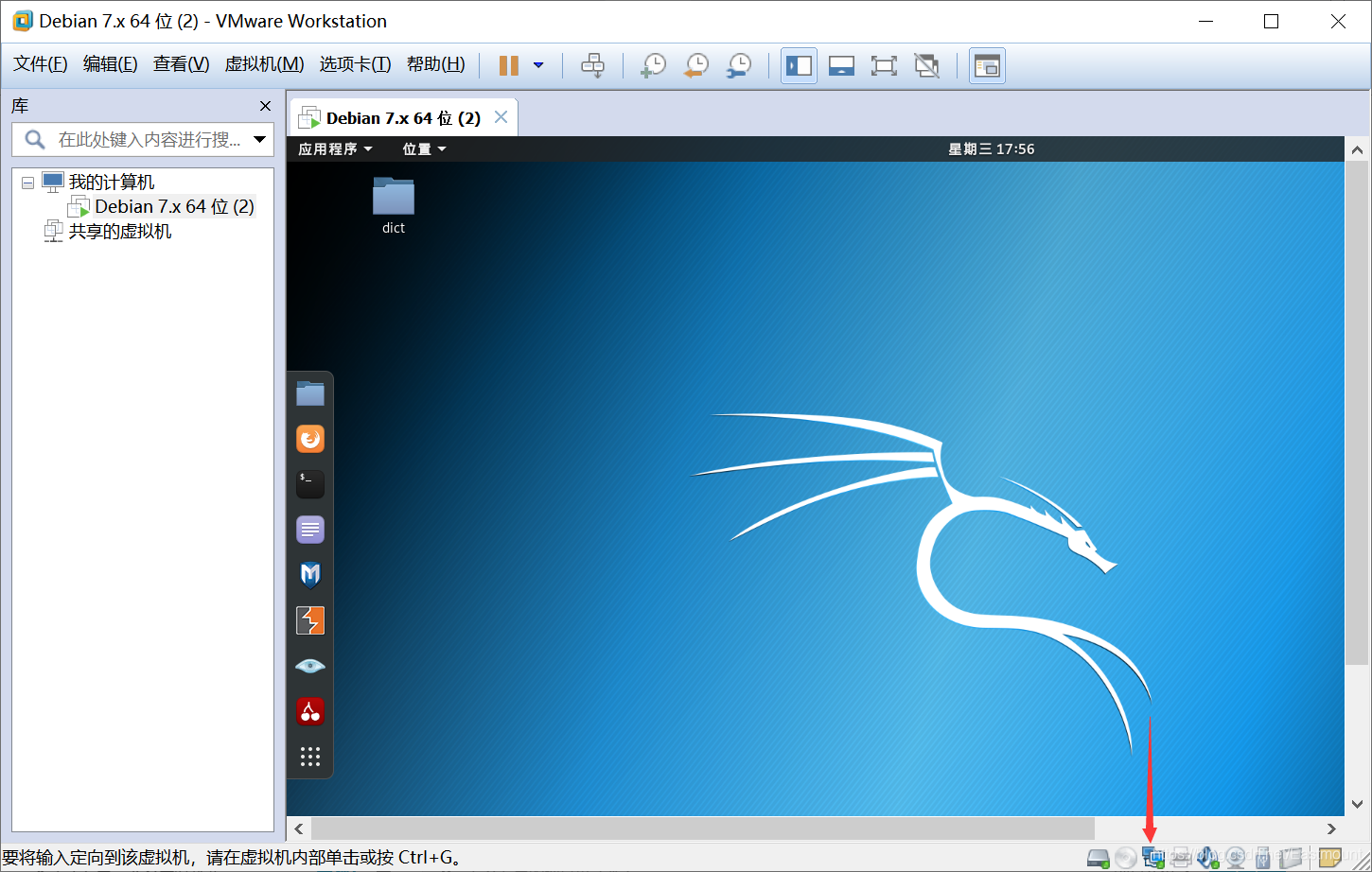Click the network adapter status icon
The height and width of the screenshot is (872, 1372).
1153,857
